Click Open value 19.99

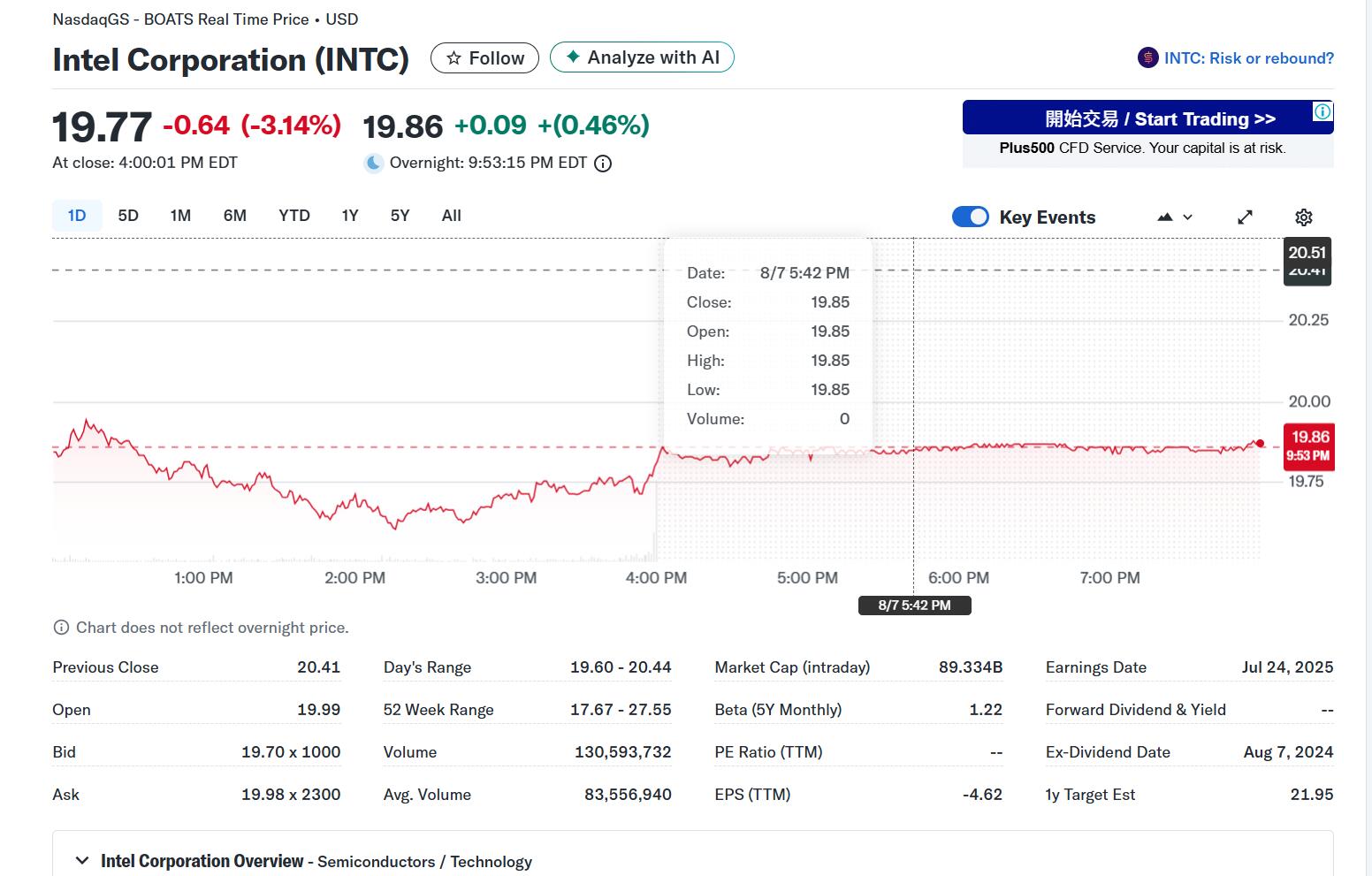click(318, 710)
